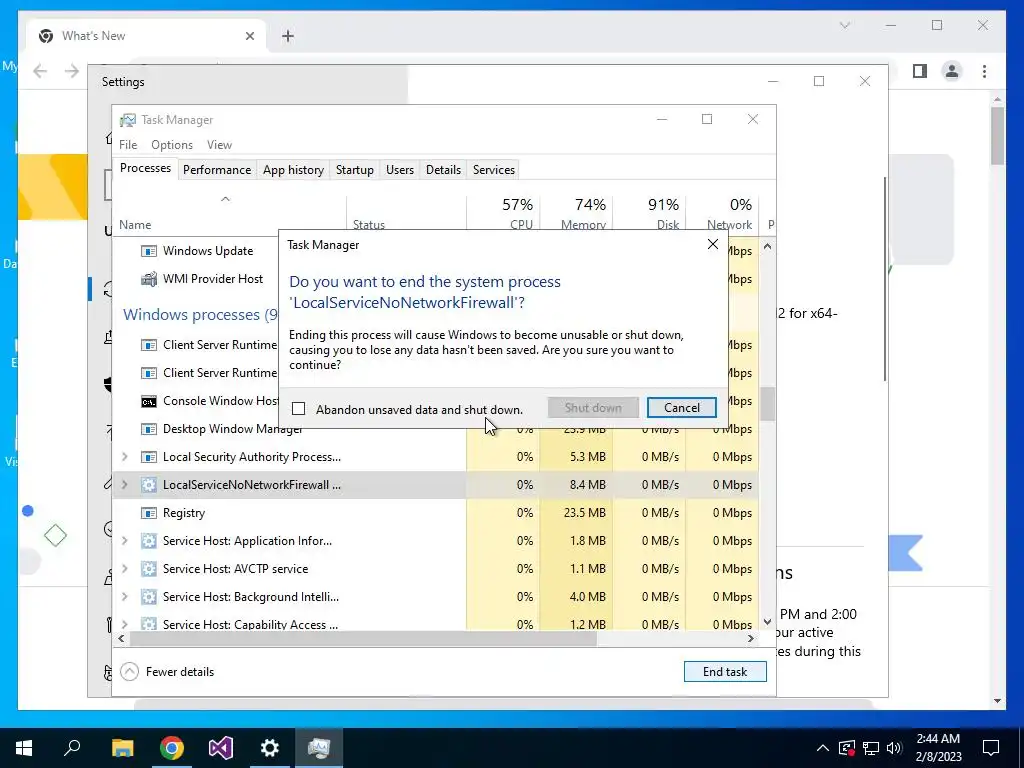Click Service Host: Background Intelligent gear icon

point(149,597)
